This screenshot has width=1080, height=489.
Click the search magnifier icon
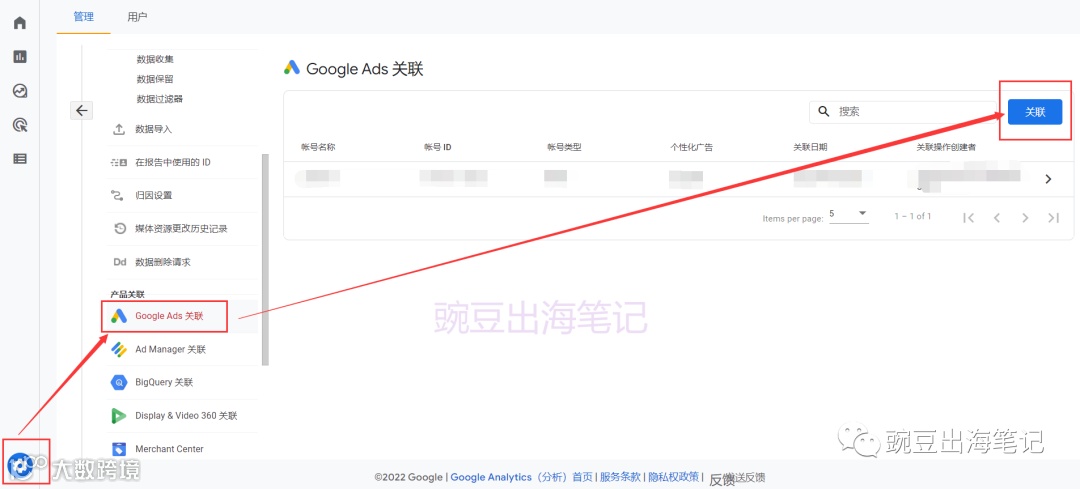pos(823,111)
